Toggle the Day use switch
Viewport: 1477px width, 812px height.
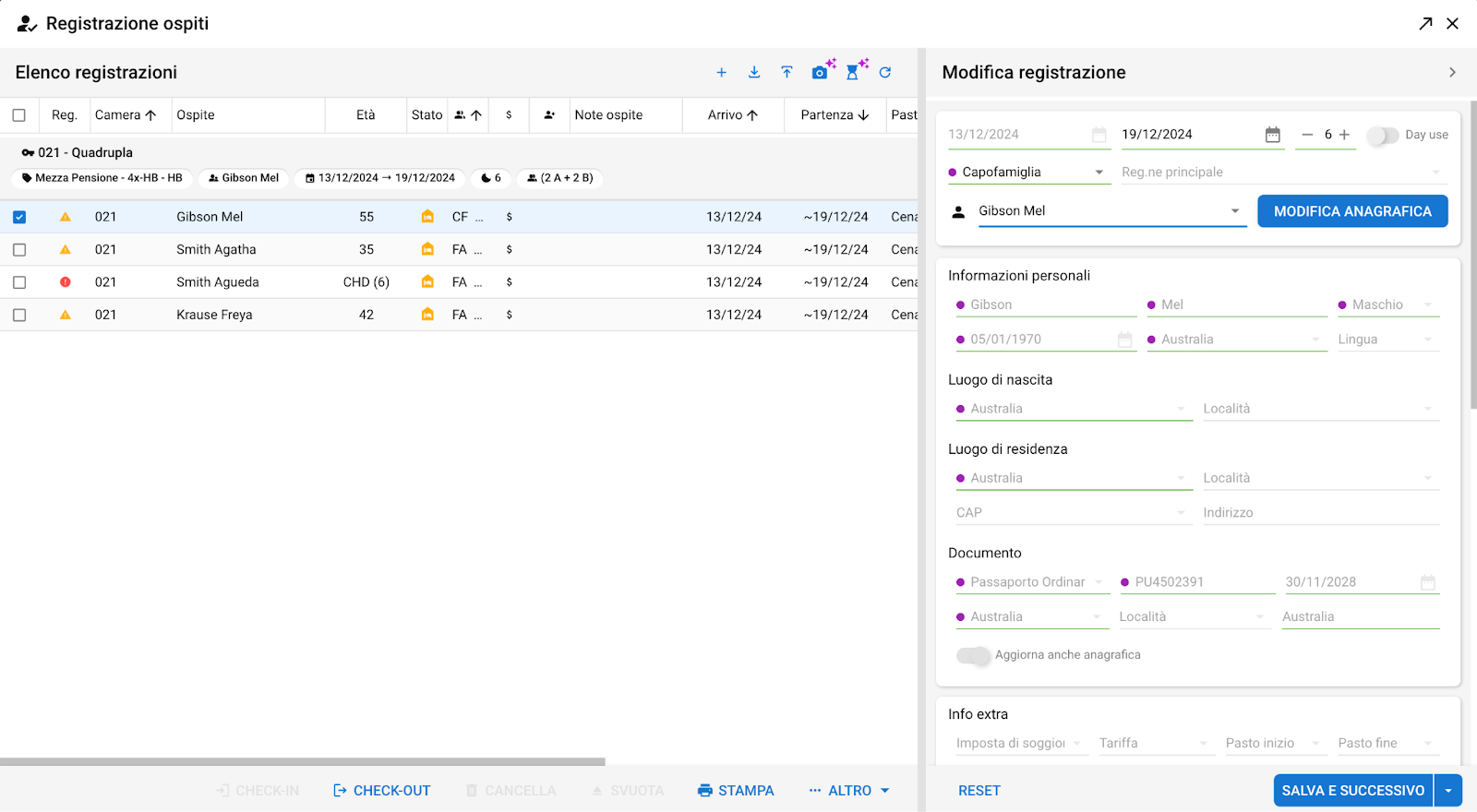point(1382,135)
